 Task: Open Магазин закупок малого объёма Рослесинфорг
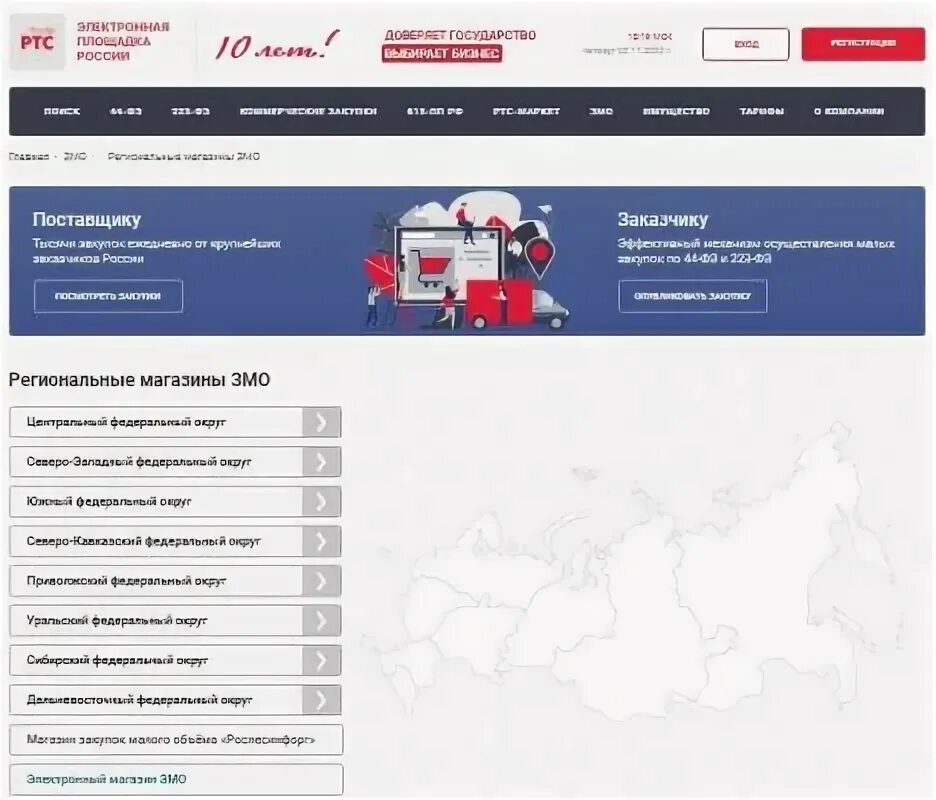tap(176, 740)
